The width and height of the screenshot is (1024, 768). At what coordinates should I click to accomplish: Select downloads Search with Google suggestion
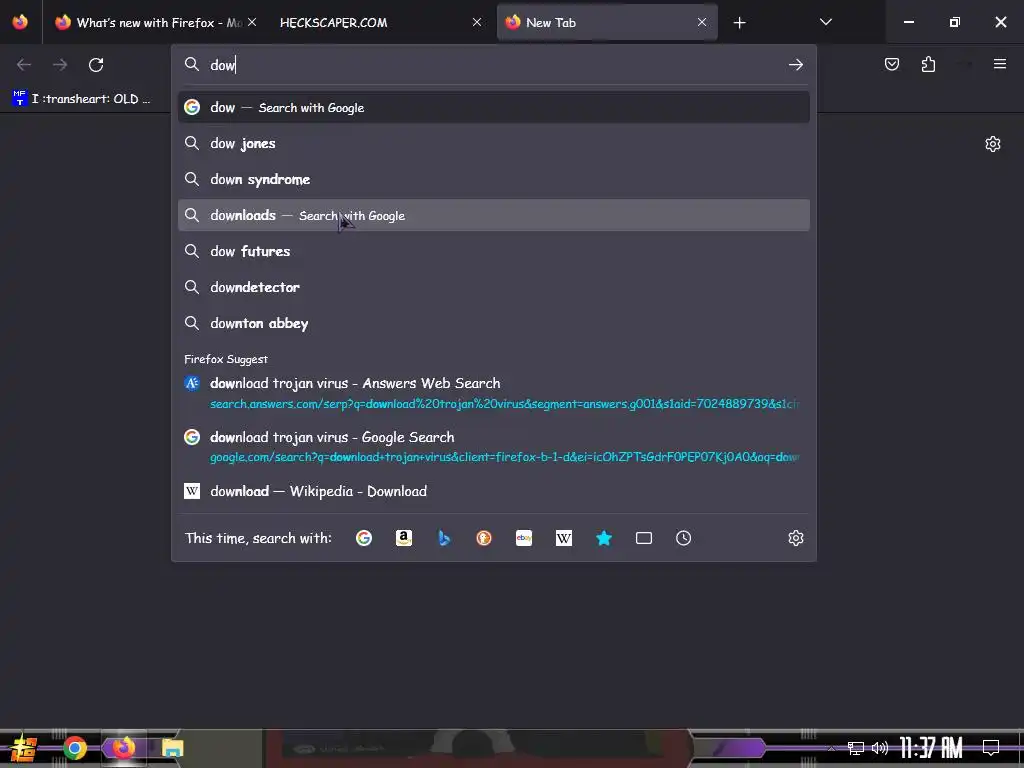494,215
